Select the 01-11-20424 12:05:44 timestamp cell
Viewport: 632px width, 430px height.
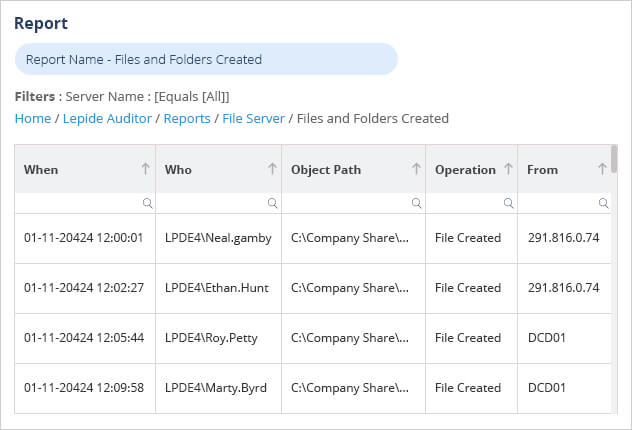[x=83, y=338]
